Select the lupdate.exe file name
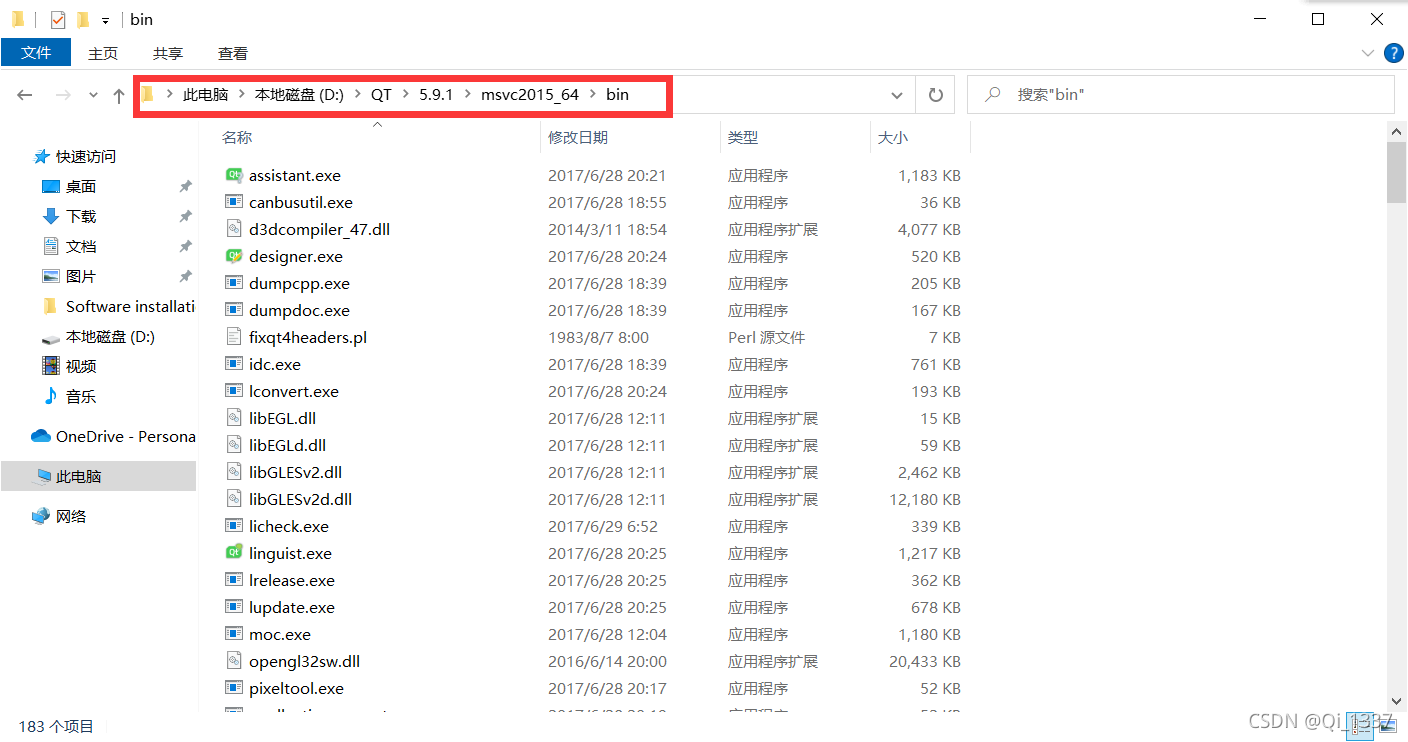The width and height of the screenshot is (1408, 742). click(x=292, y=607)
